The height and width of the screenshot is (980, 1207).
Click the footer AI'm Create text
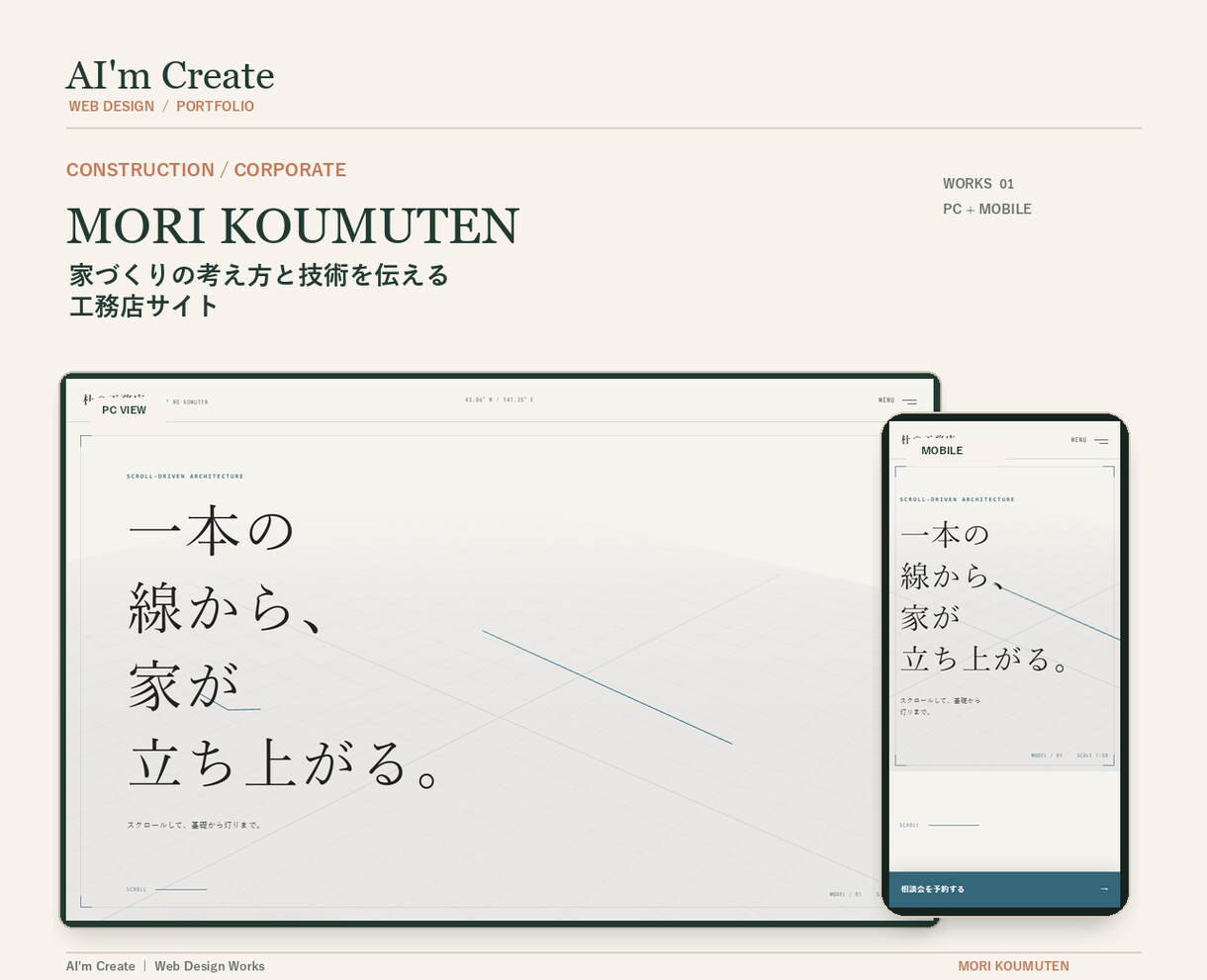(x=101, y=966)
